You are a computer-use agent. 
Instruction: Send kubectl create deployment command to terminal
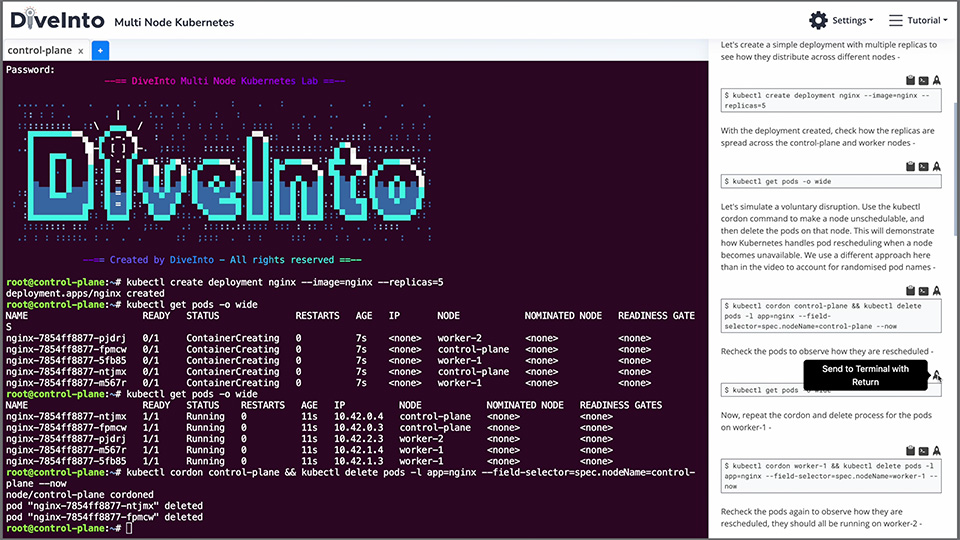point(923,80)
